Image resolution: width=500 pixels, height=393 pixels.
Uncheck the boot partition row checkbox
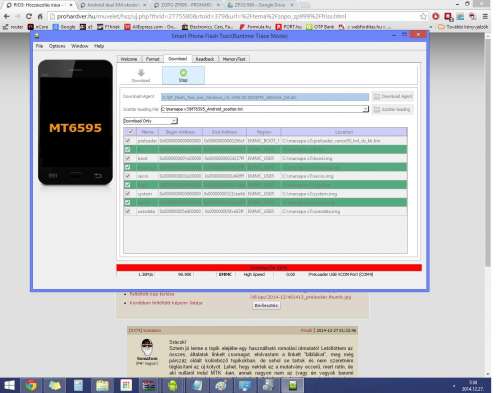[x=127, y=158]
